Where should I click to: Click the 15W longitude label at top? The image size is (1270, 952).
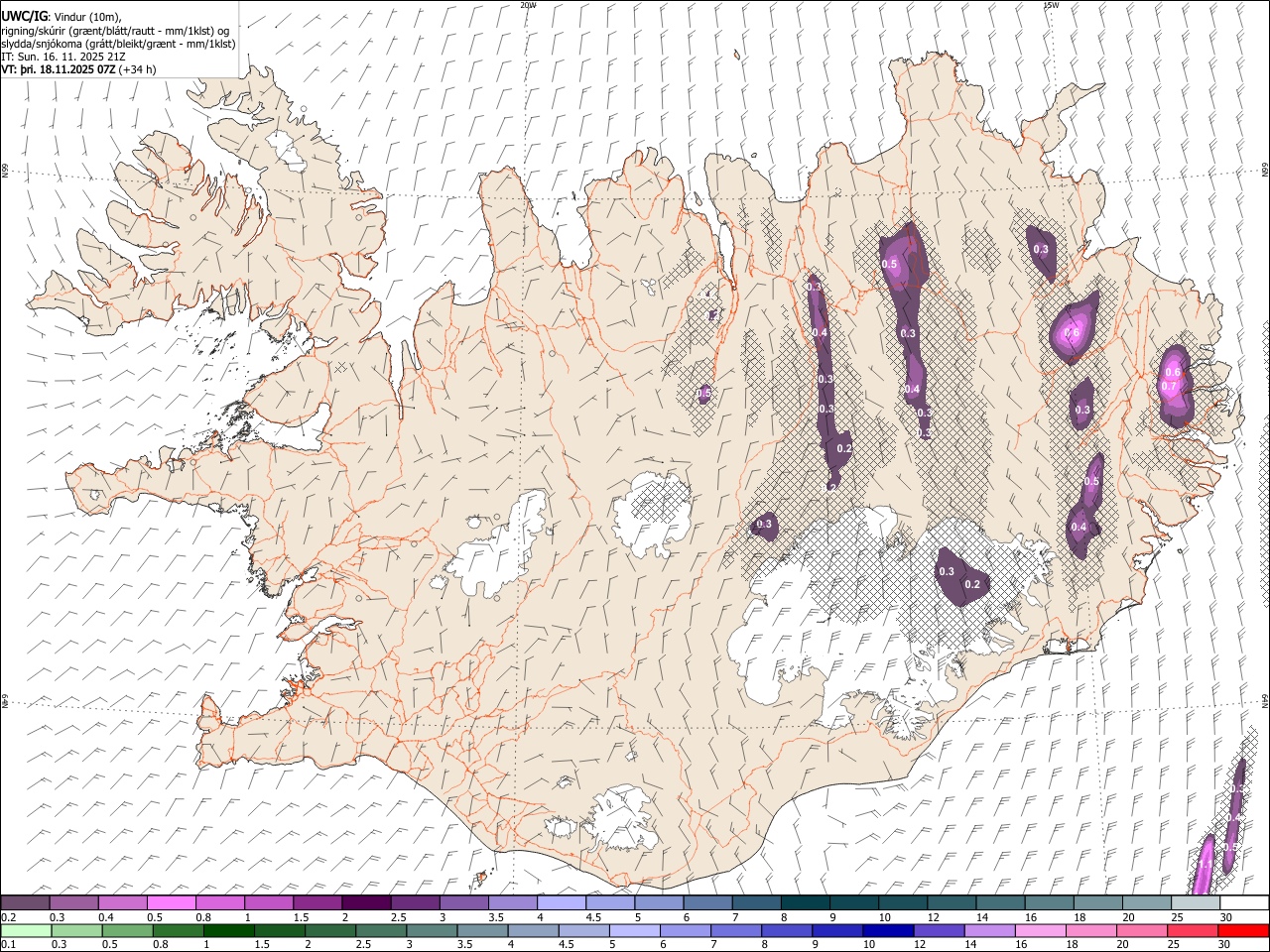tap(1050, 5)
